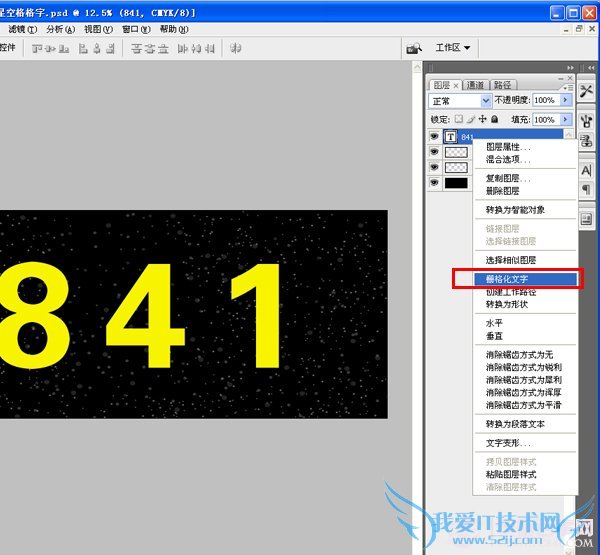Hide the 841 text layer eye
Viewport: 600px width, 555px height.
pos(434,136)
